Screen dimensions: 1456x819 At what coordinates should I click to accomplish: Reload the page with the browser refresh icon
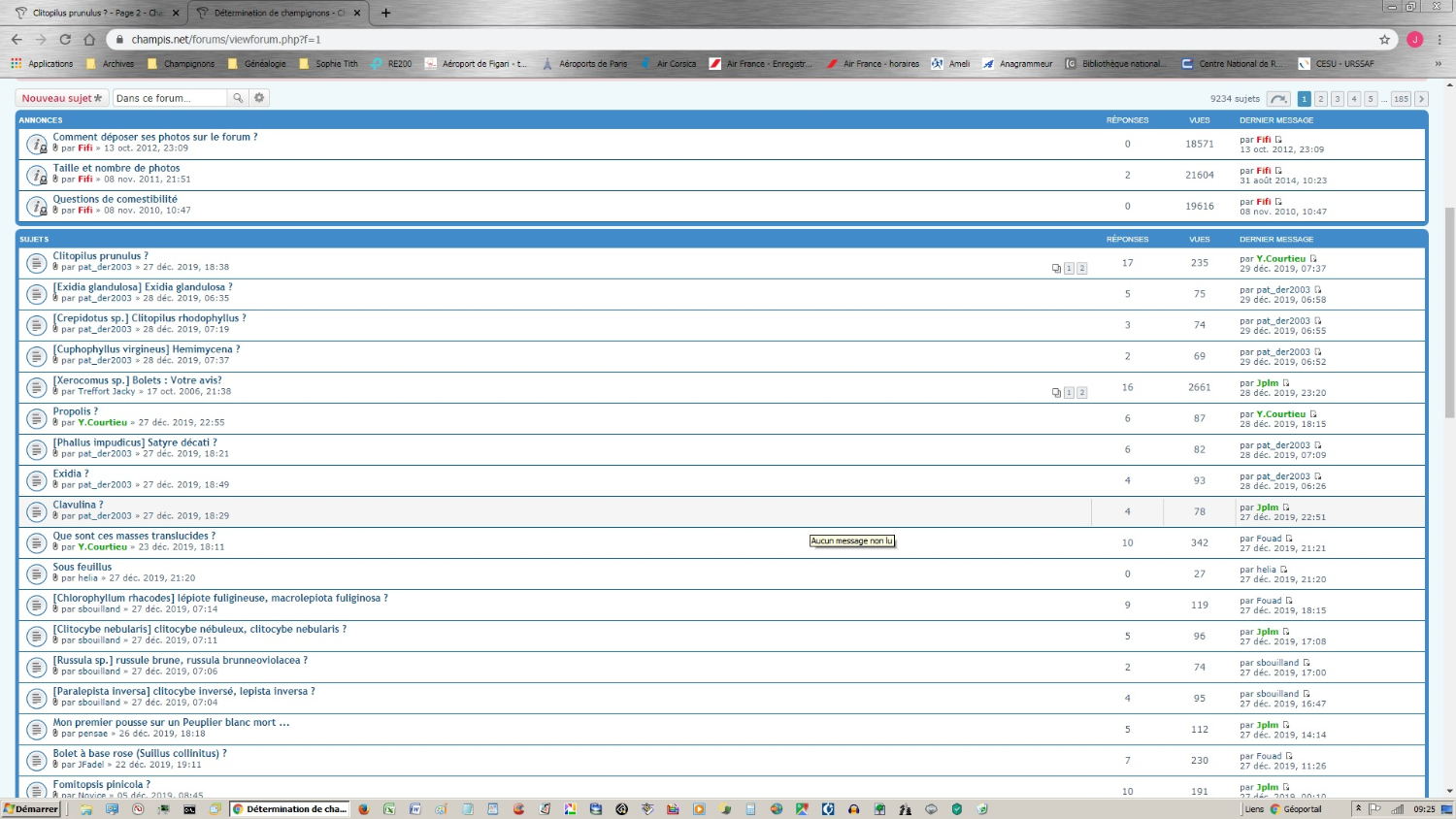tap(65, 40)
